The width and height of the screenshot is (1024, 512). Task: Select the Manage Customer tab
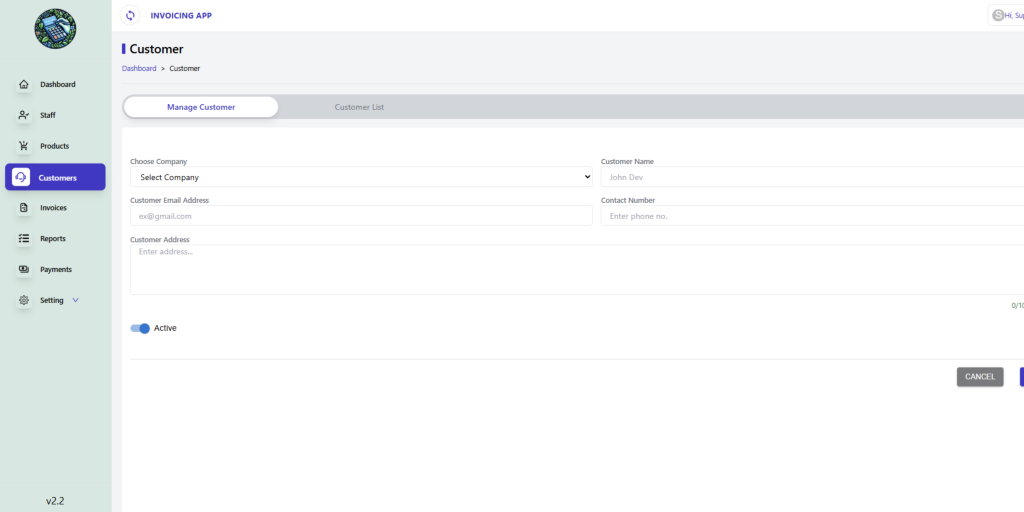tap(201, 107)
